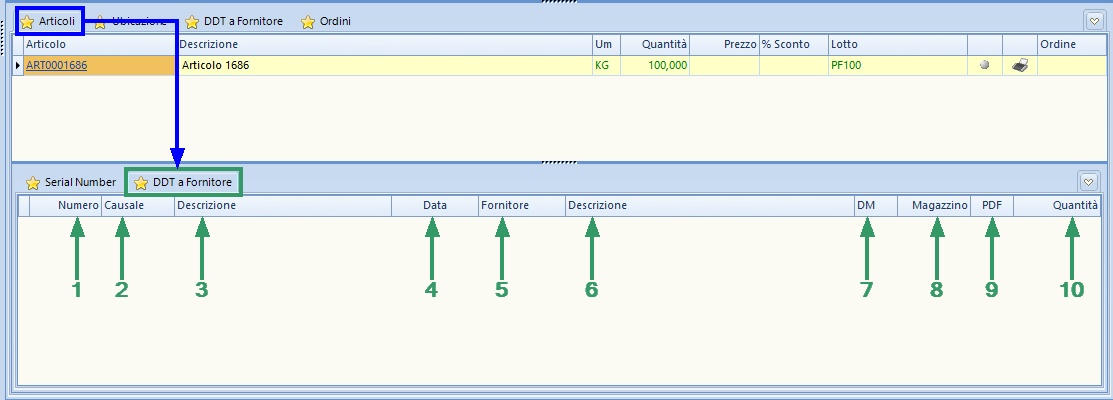Click the star icon on Serial Number tab

(x=33, y=183)
